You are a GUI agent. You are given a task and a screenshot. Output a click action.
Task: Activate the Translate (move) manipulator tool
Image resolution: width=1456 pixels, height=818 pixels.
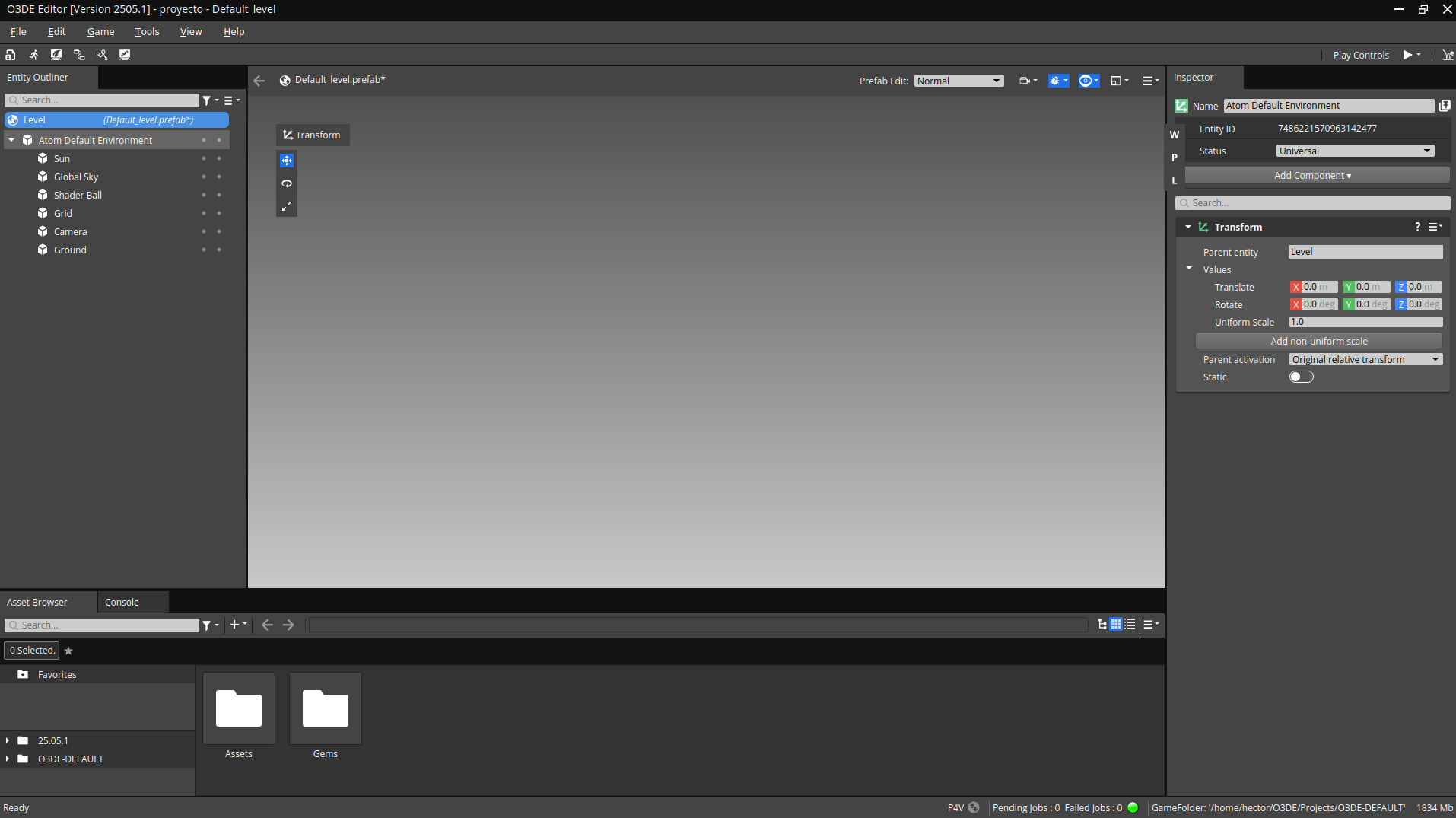(x=287, y=161)
